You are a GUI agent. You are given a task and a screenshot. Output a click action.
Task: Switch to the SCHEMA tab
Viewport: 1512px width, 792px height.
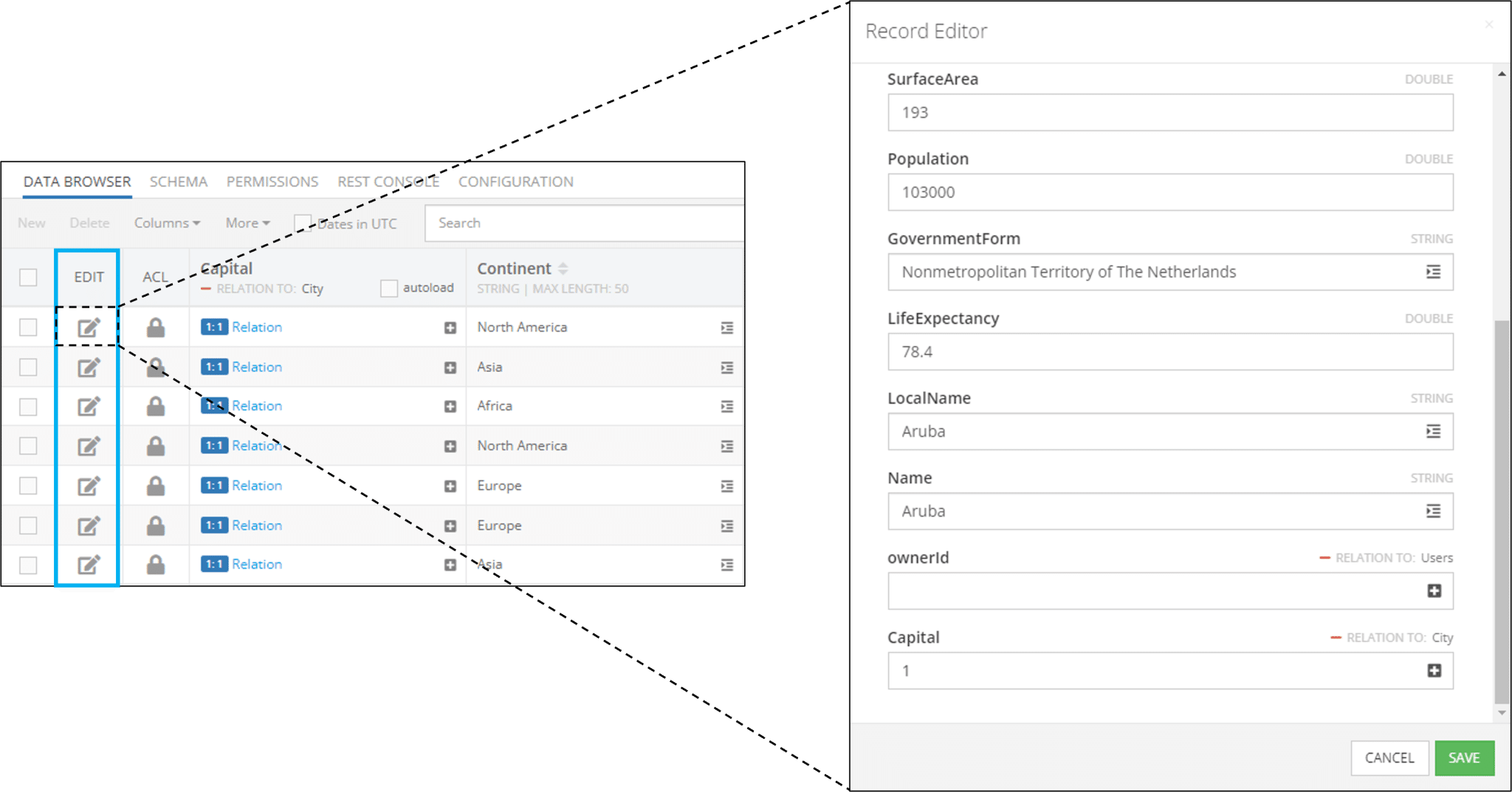(x=179, y=182)
